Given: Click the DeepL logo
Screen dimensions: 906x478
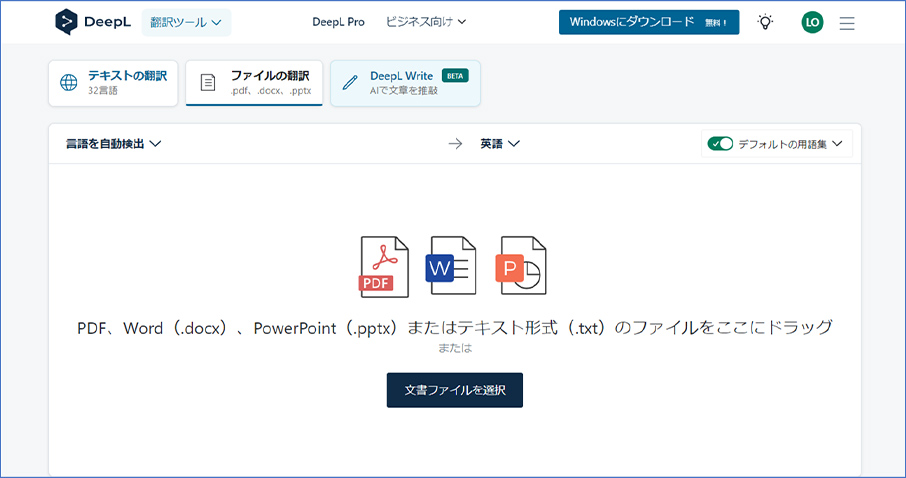Looking at the screenshot, I should (x=93, y=23).
